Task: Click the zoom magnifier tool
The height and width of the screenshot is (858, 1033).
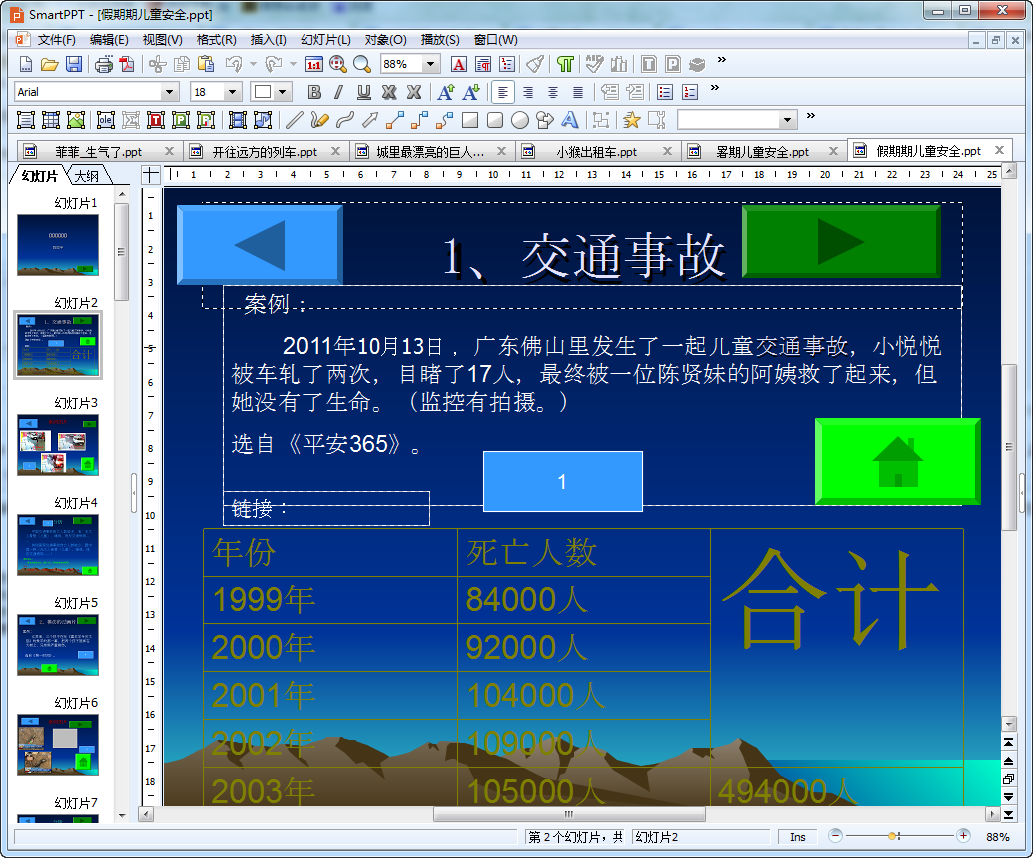Action: coord(362,64)
